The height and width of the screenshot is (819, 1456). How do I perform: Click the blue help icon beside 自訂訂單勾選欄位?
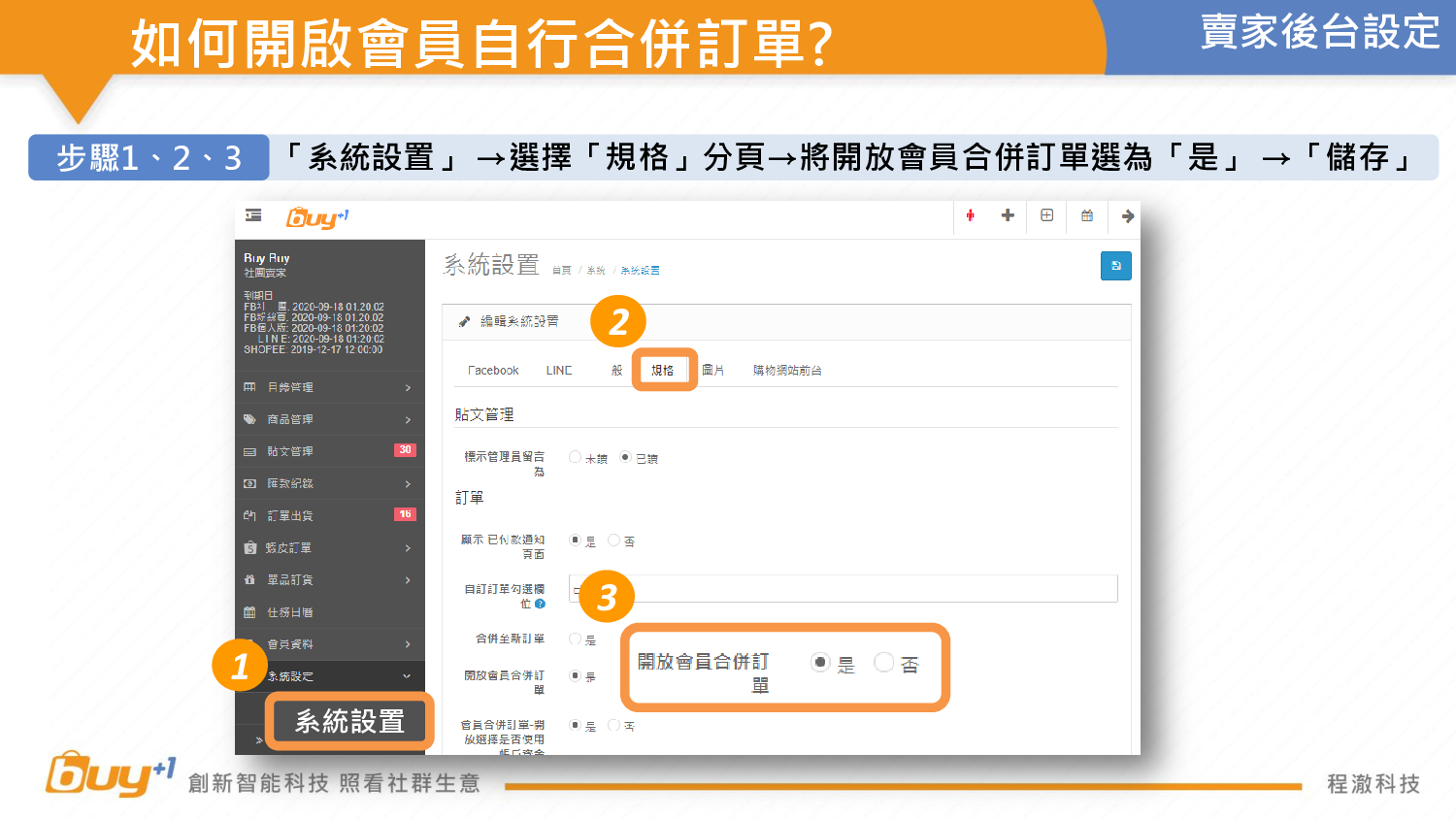[541, 604]
